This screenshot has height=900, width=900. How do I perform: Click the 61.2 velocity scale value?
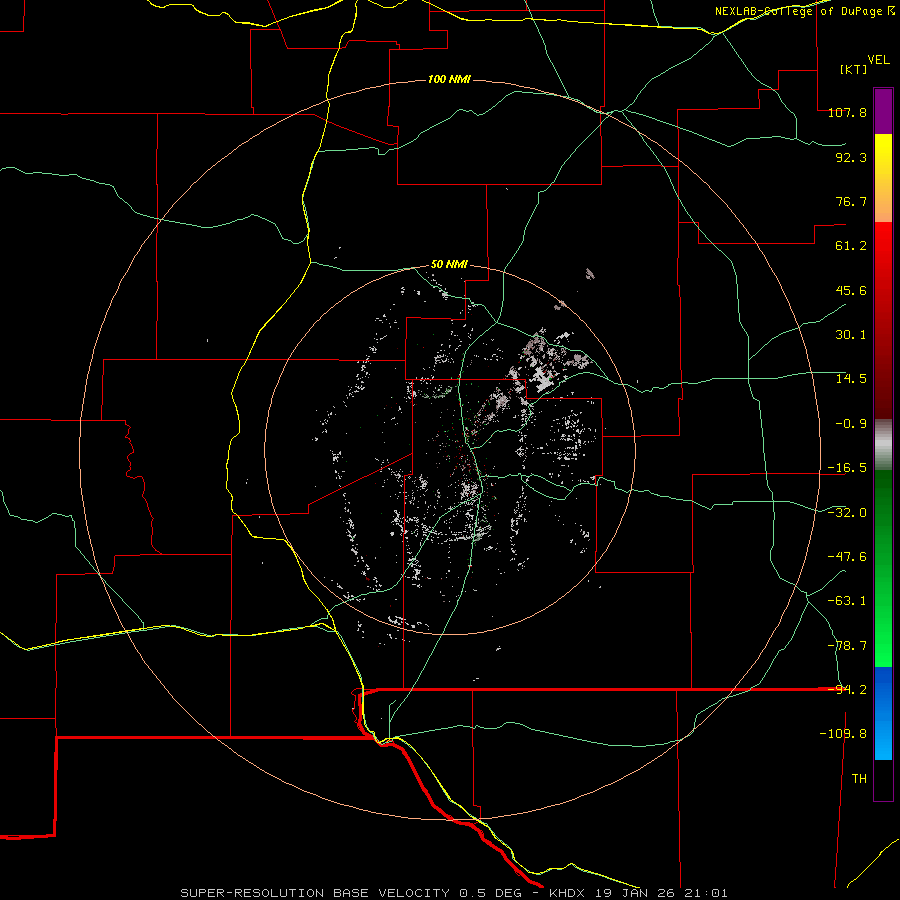click(851, 246)
